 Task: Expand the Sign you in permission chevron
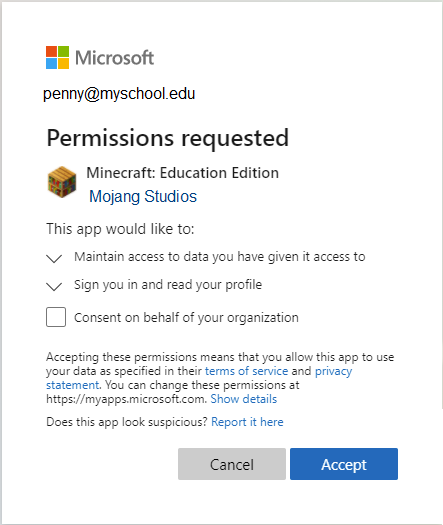54,286
